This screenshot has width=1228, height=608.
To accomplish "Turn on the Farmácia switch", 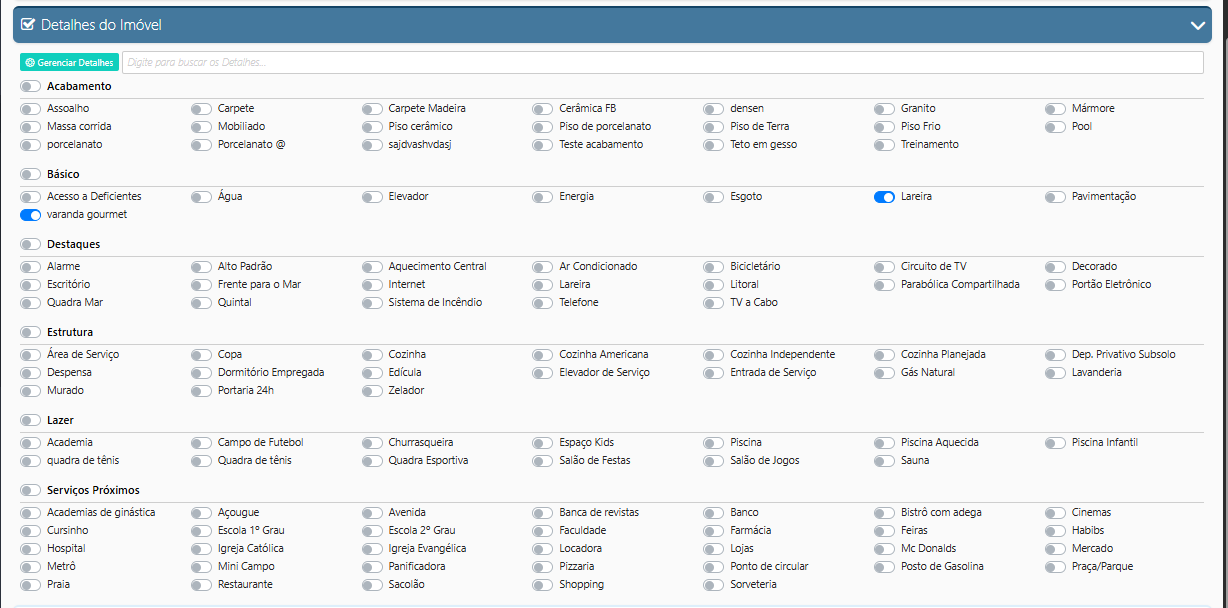I will [713, 531].
